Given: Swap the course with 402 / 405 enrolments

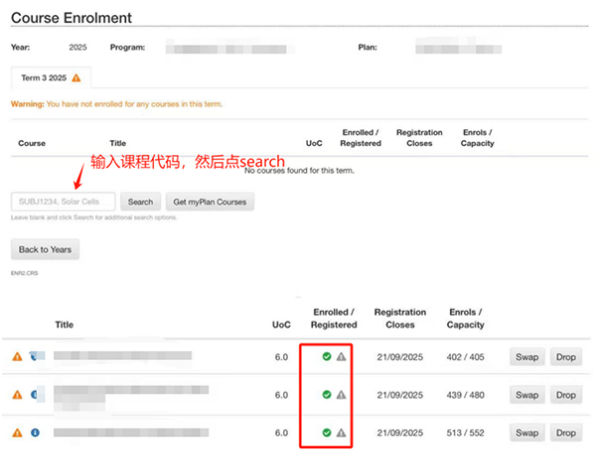Looking at the screenshot, I should (526, 357).
